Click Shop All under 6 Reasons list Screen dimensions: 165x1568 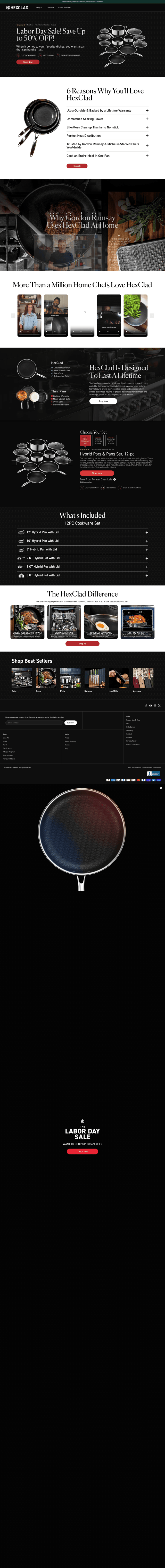77,166
